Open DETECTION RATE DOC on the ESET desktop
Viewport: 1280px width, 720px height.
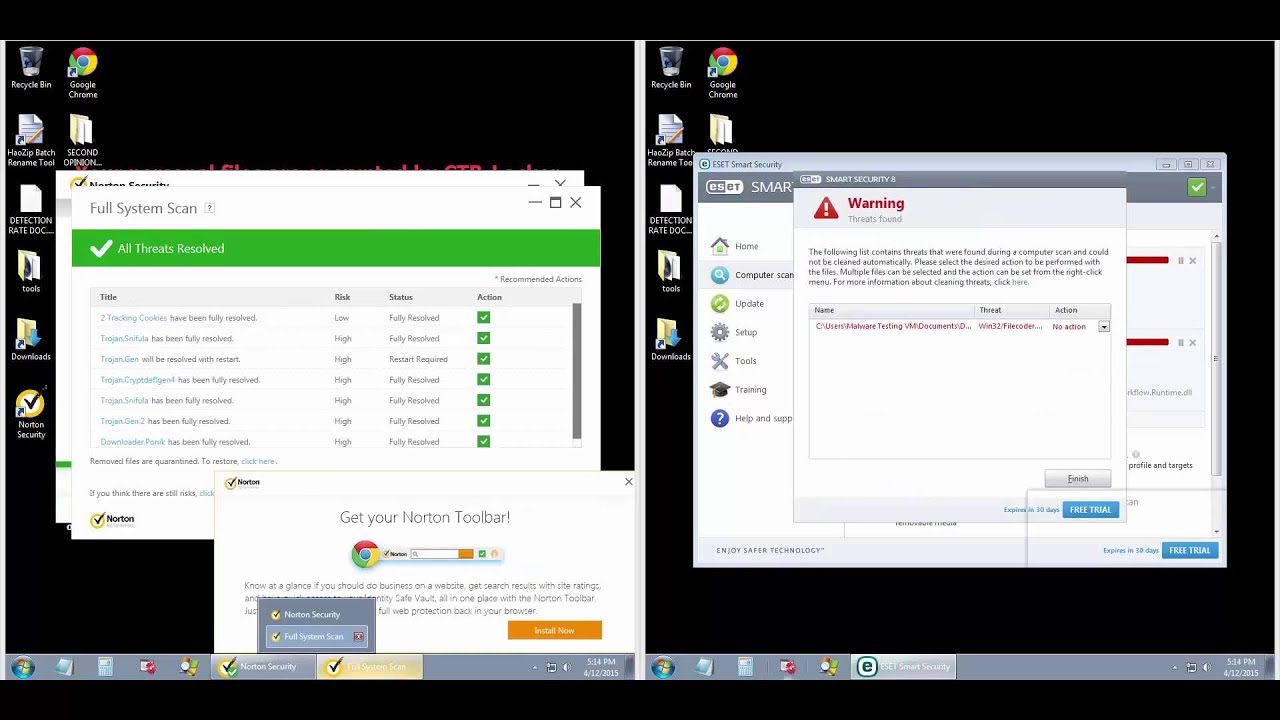pos(671,210)
